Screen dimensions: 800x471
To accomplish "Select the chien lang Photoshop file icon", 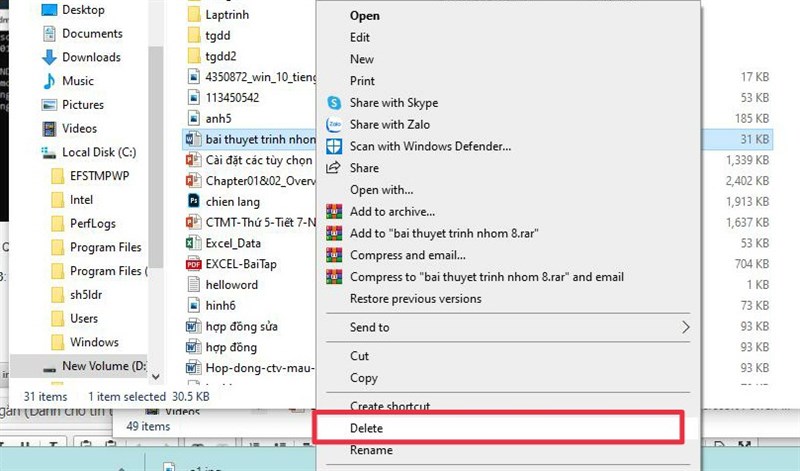I will [x=194, y=200].
